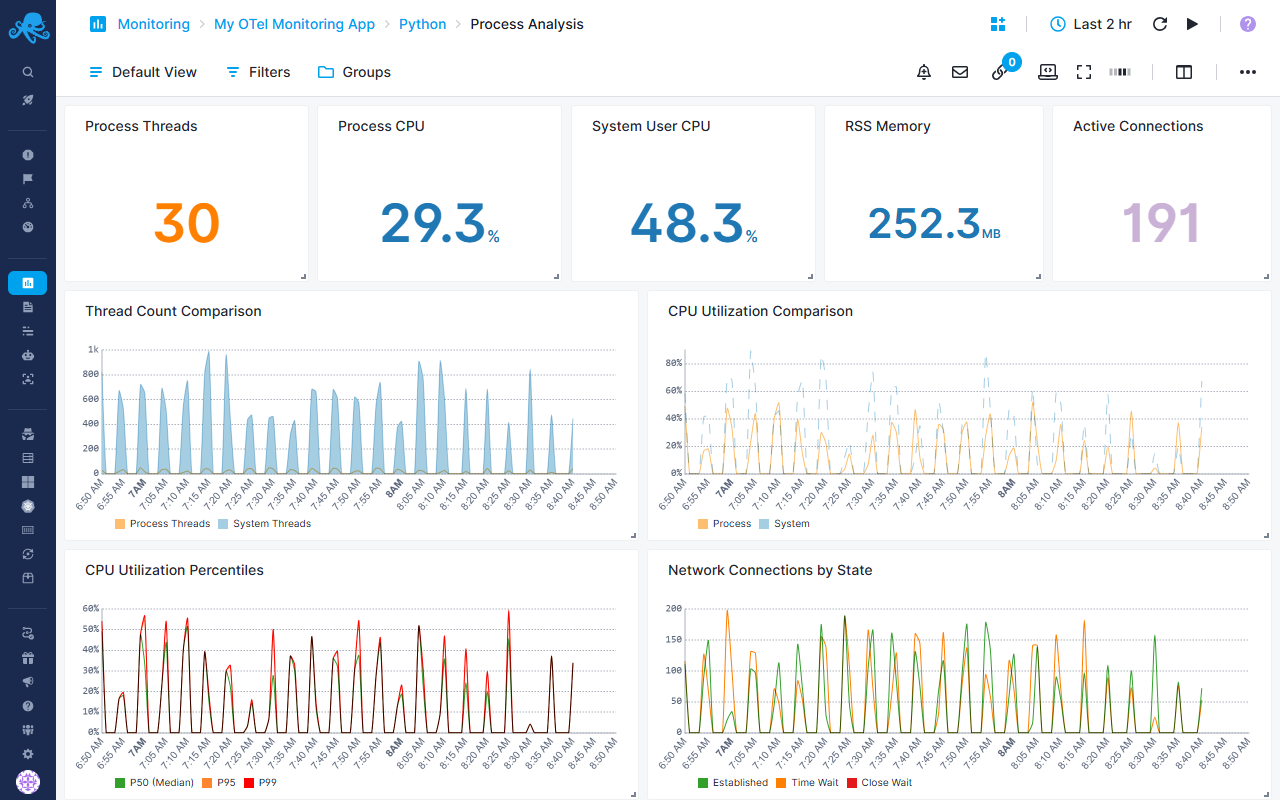Open the Last 2 hr time range selector
The width and height of the screenshot is (1280, 800).
click(1090, 23)
